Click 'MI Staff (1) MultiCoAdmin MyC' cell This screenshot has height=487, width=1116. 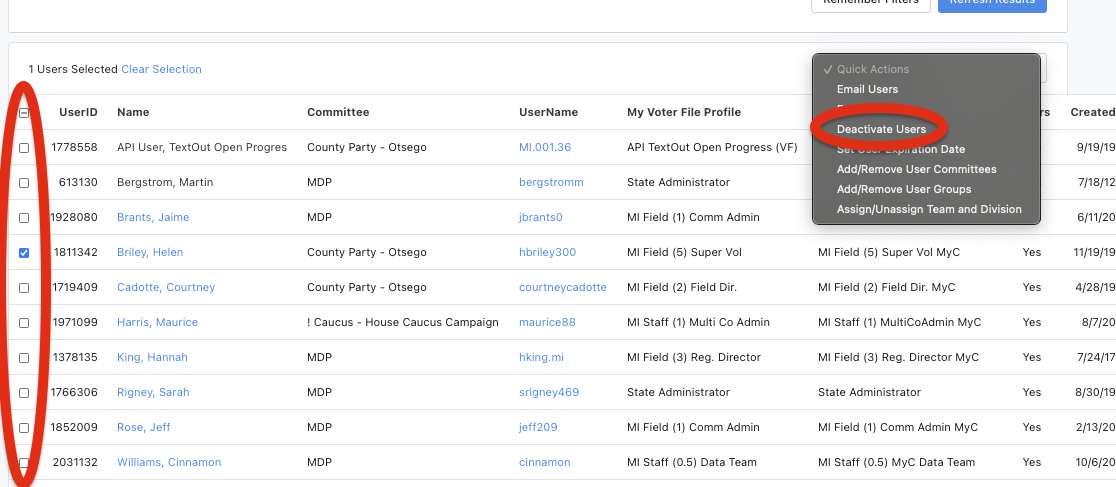900,322
